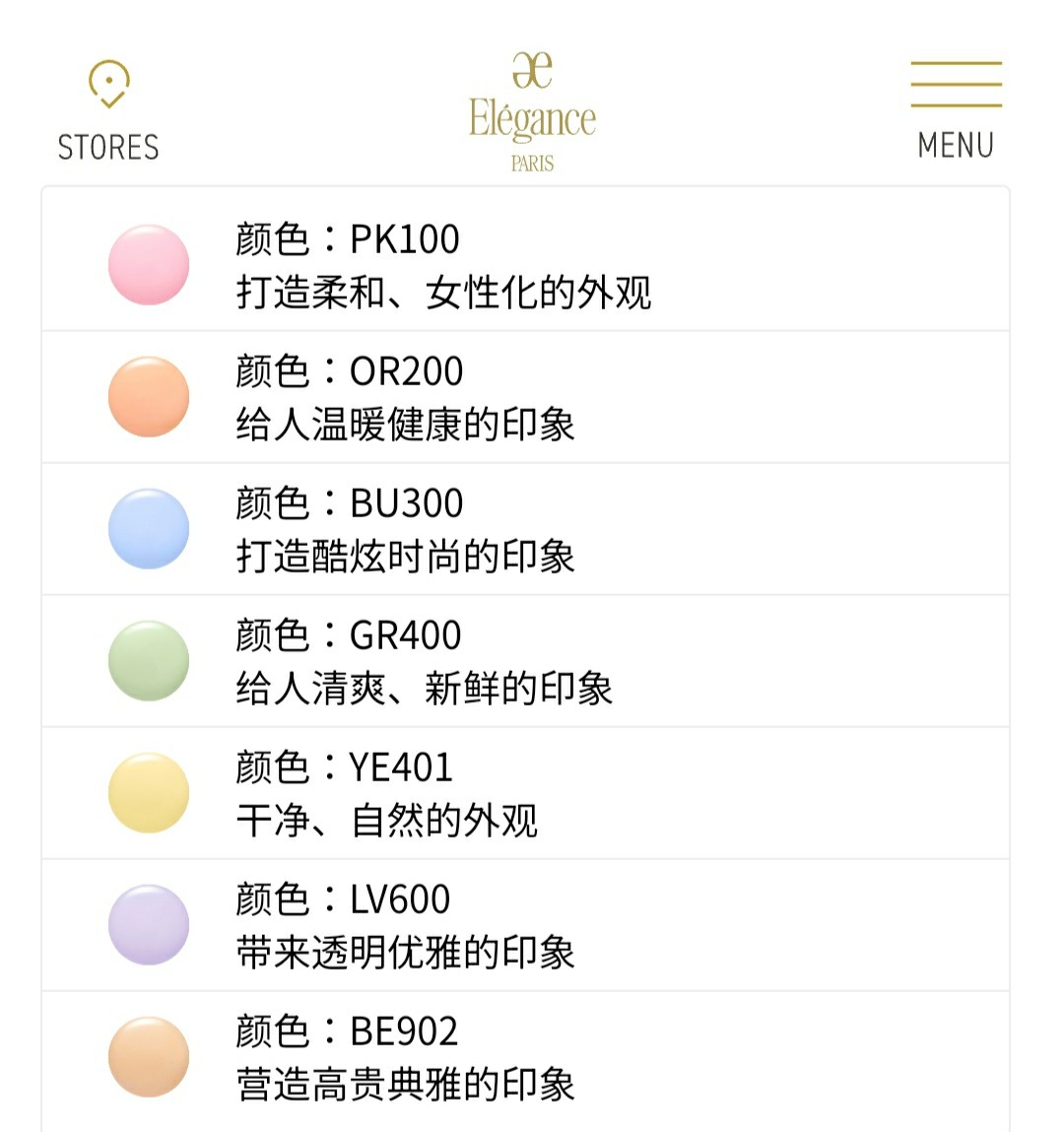The image size is (1064, 1132).
Task: Open the MENU label
Action: [956, 145]
